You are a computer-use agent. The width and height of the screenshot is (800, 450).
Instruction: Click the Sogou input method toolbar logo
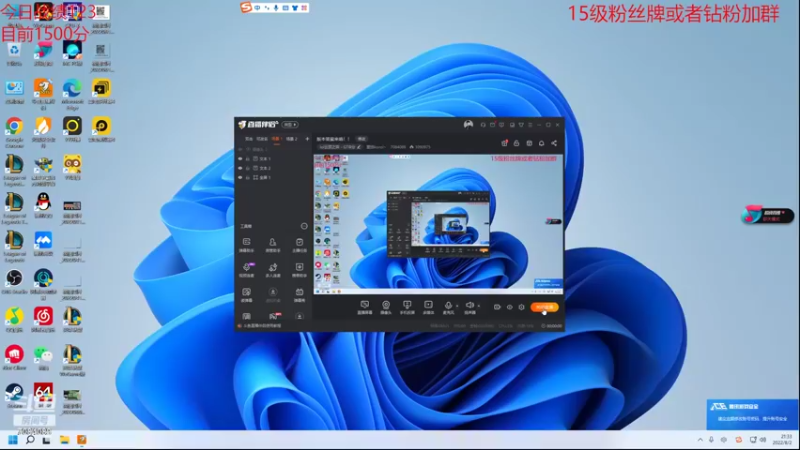coord(246,8)
